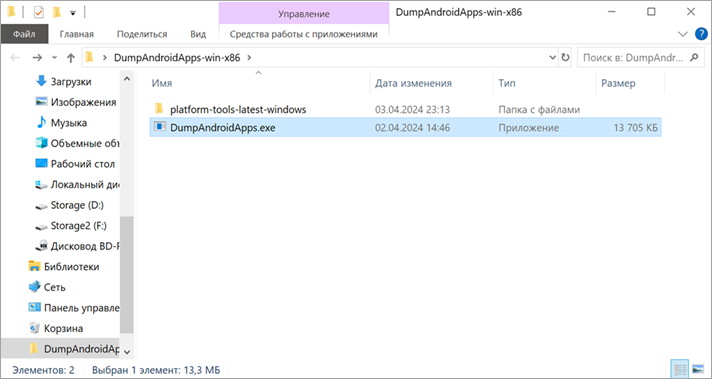Expand chevron after DumpAndroidApps-win-x86 in path
The image size is (712, 379).
pos(249,58)
